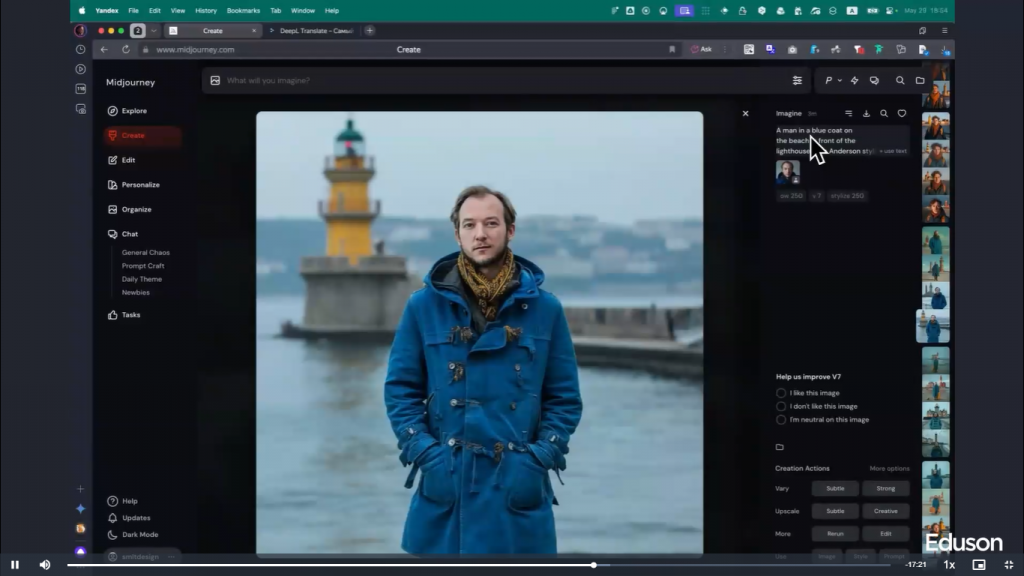The width and height of the screenshot is (1024, 576).
Task: Reload the page with refresh icon
Action: click(x=125, y=50)
